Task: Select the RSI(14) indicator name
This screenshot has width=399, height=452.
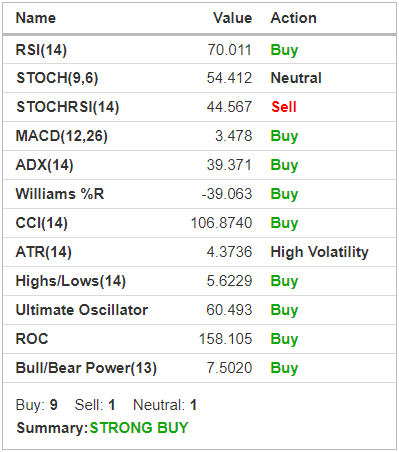Action: coord(41,50)
